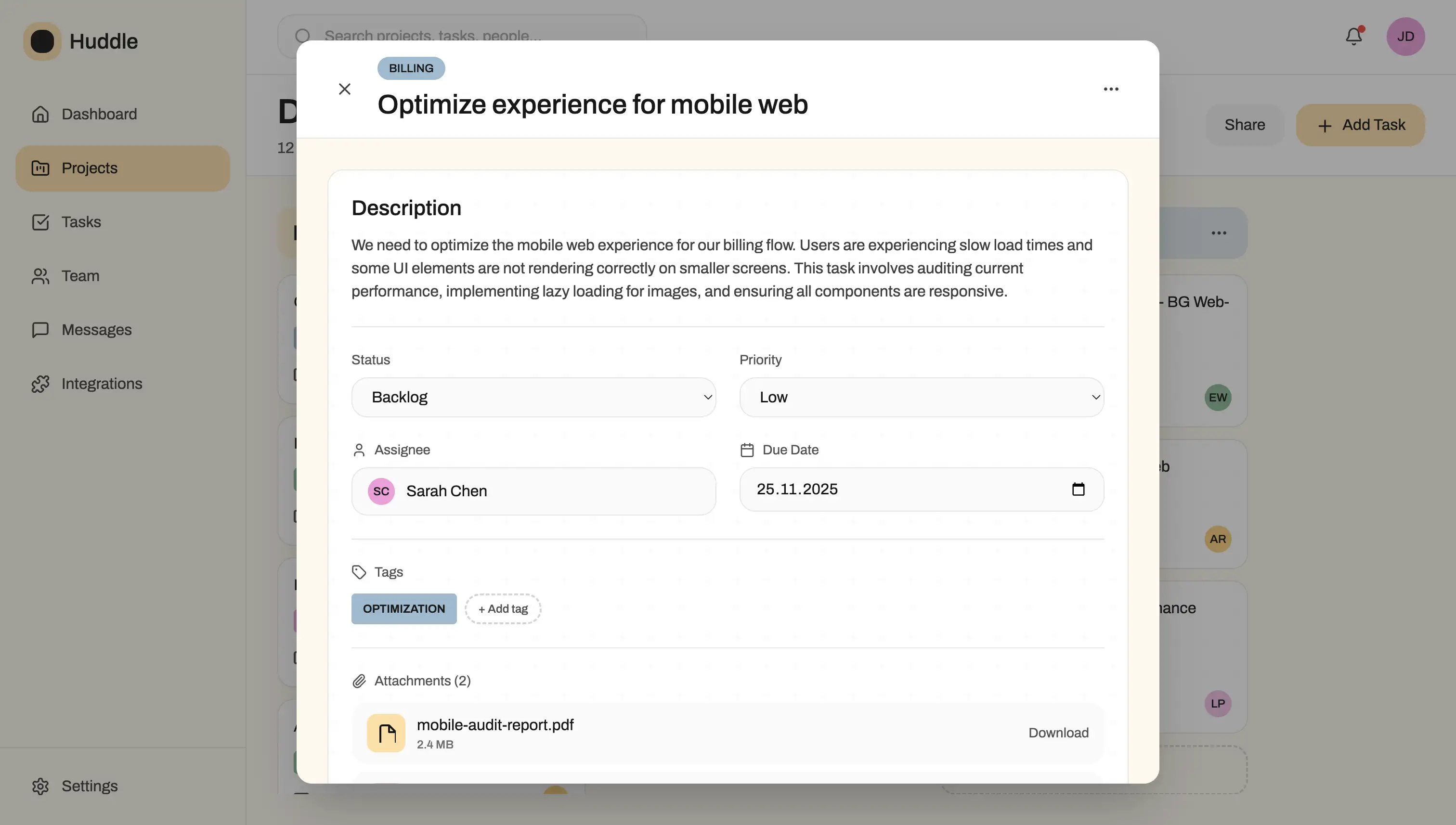Image resolution: width=1456 pixels, height=825 pixels.
Task: Add a new tag using Add tag
Action: [502, 608]
